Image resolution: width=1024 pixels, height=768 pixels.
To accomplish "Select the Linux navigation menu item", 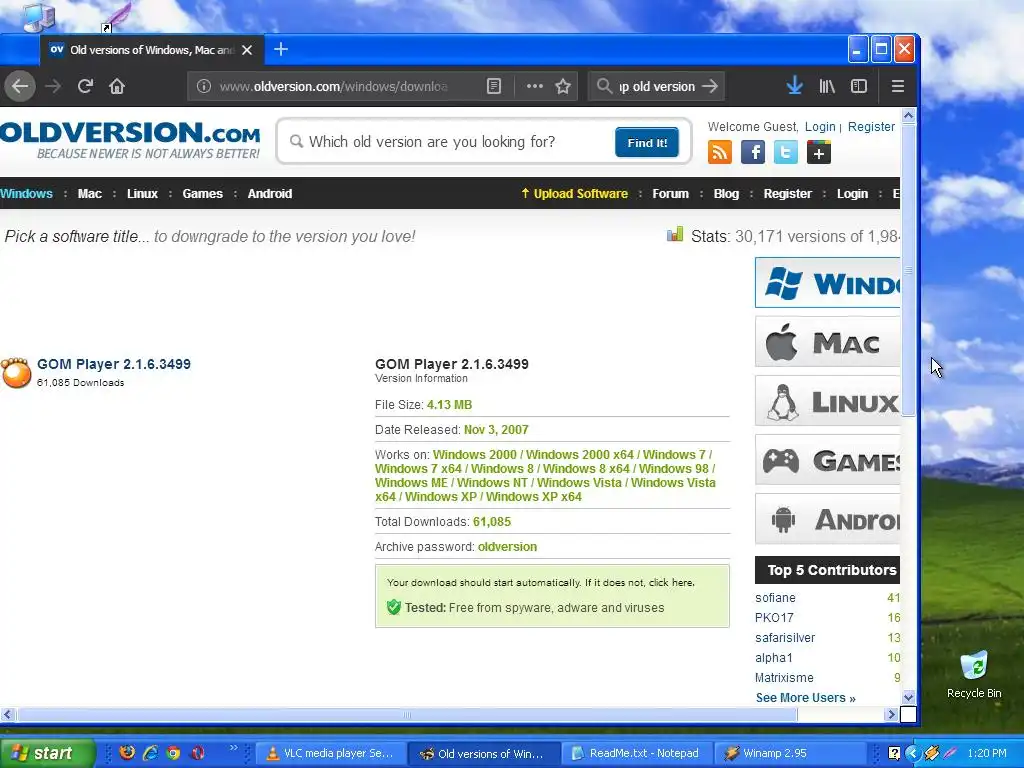I will (142, 193).
